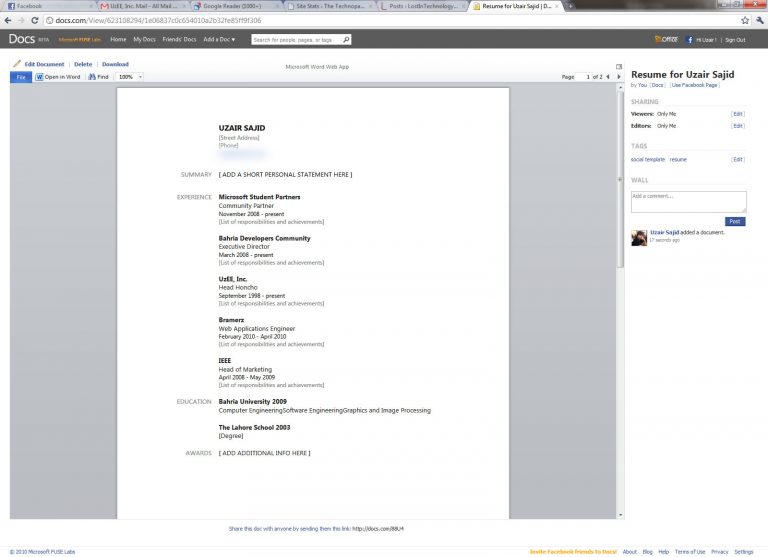Go to the next page arrow
Image resolution: width=768 pixels, height=557 pixels.
pos(619,77)
